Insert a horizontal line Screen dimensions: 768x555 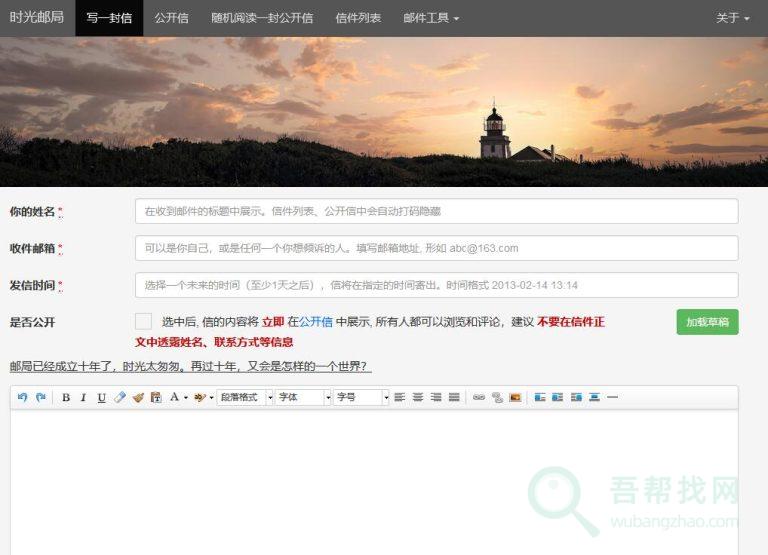coord(613,397)
